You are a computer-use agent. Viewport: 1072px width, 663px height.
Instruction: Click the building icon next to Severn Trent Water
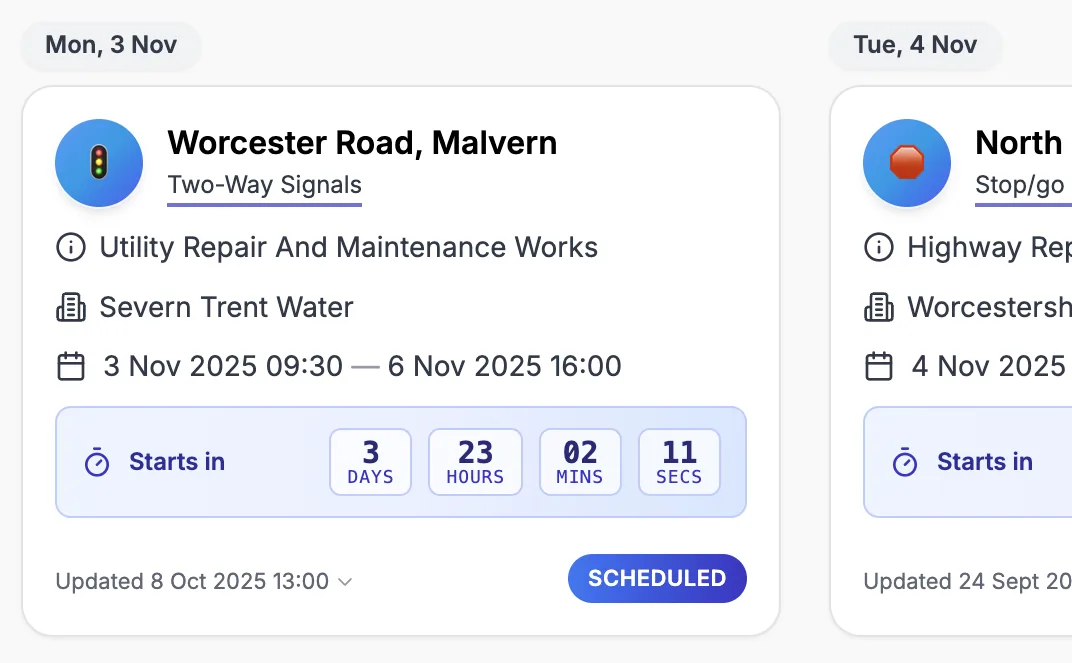(x=71, y=307)
